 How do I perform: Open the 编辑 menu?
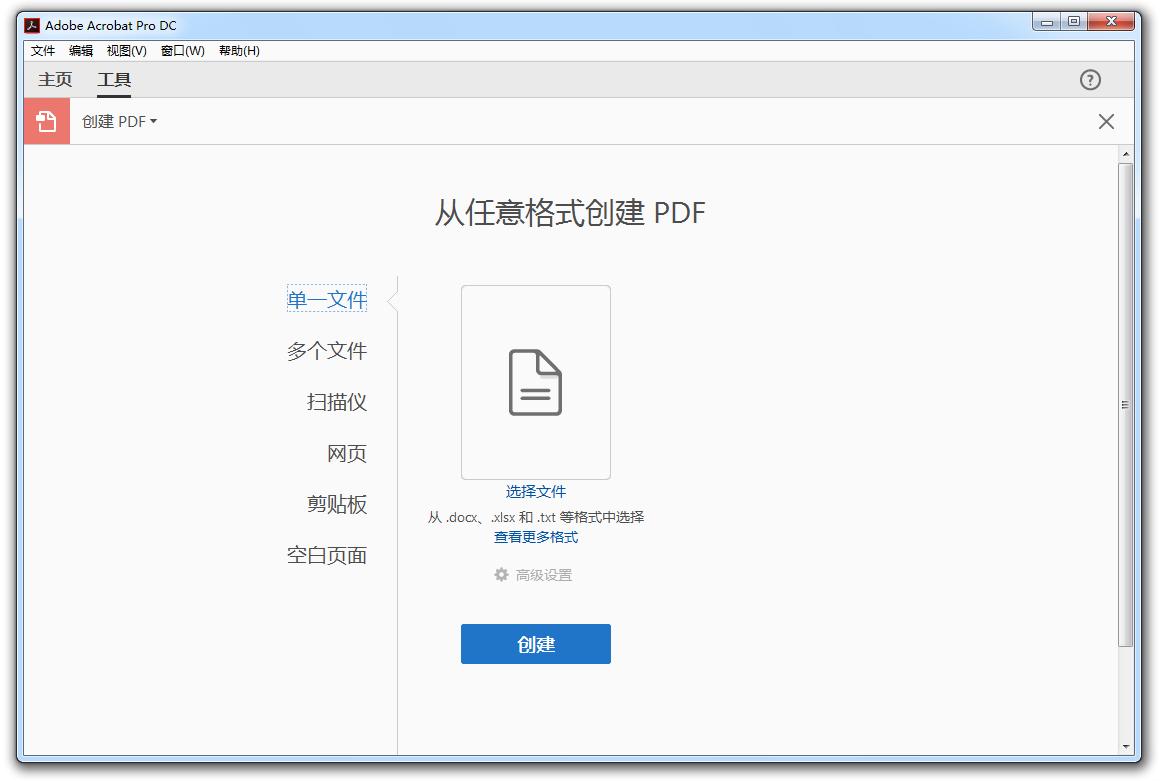[81, 50]
